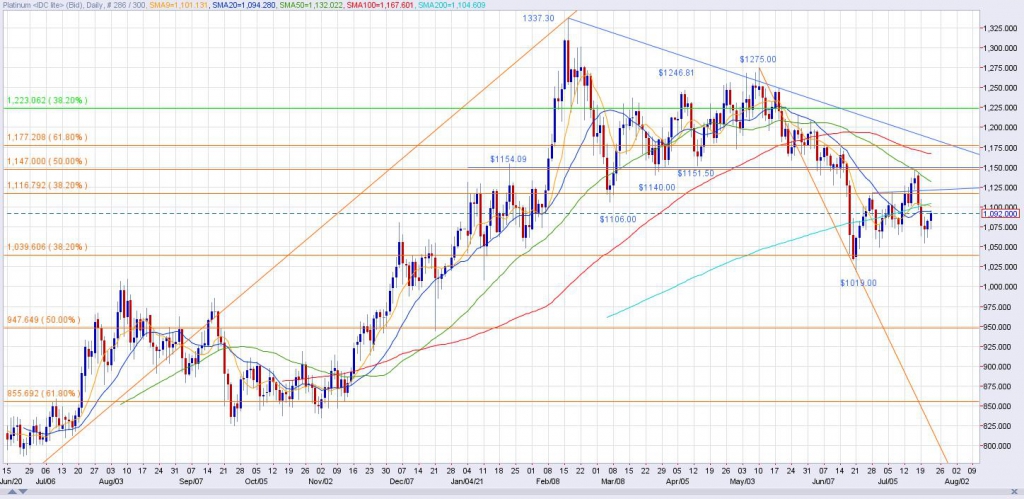Click the 1,150.000 price axis value
The image size is (1024, 499).
(1000, 167)
